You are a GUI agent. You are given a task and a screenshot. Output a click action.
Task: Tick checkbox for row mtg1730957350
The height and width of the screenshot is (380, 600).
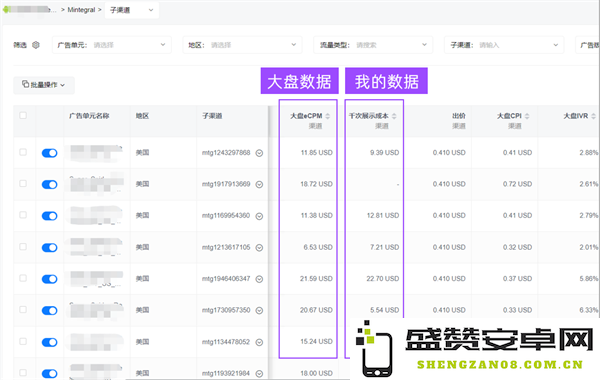pyautogui.click(x=23, y=309)
